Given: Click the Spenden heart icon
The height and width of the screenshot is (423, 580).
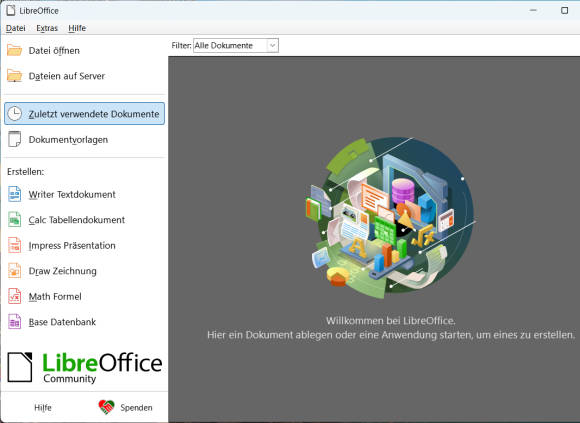Looking at the screenshot, I should (107, 407).
